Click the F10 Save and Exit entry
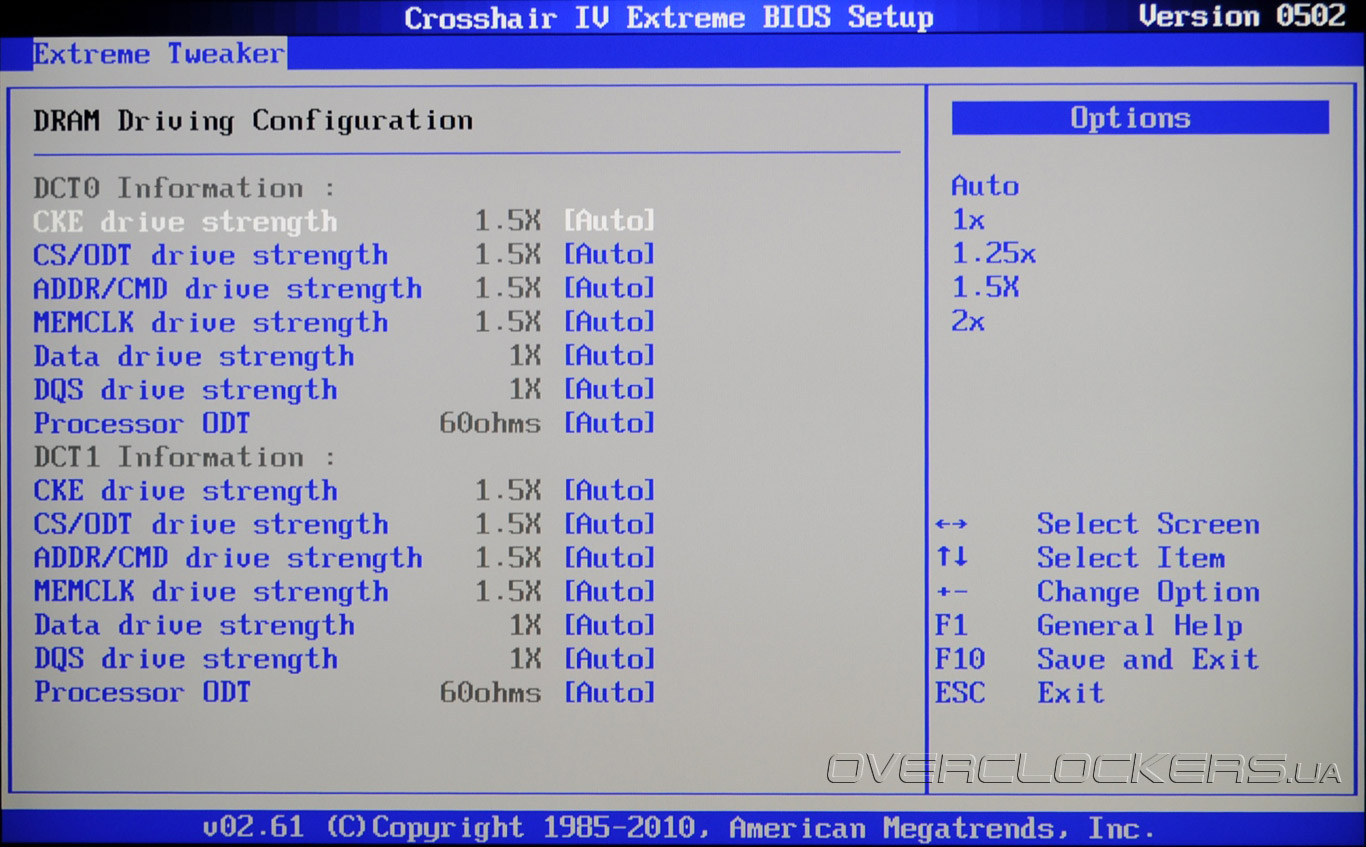The image size is (1366, 847). click(1097, 659)
